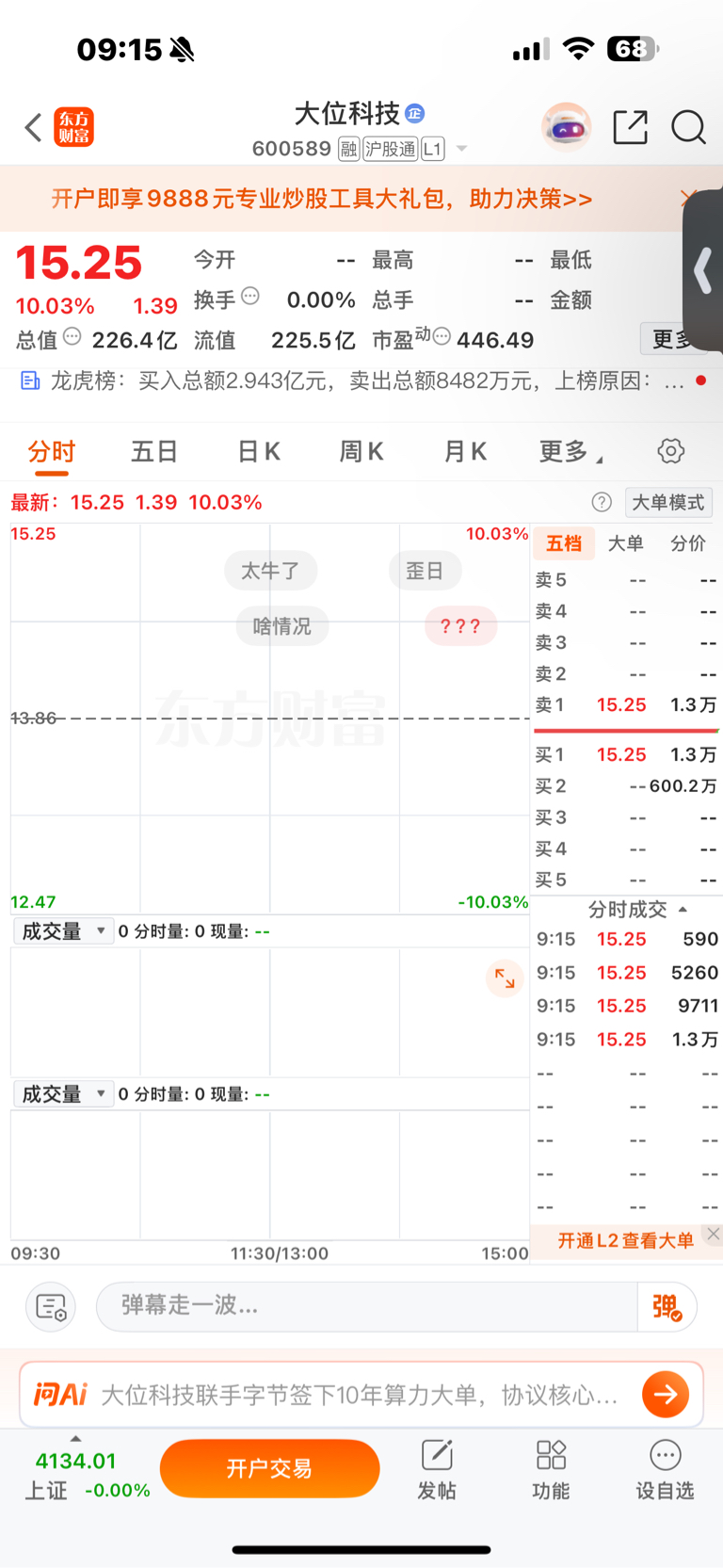Open the 大位科技联手字节 AI news text
Screen dimensions: 723x1568
tap(360, 1395)
